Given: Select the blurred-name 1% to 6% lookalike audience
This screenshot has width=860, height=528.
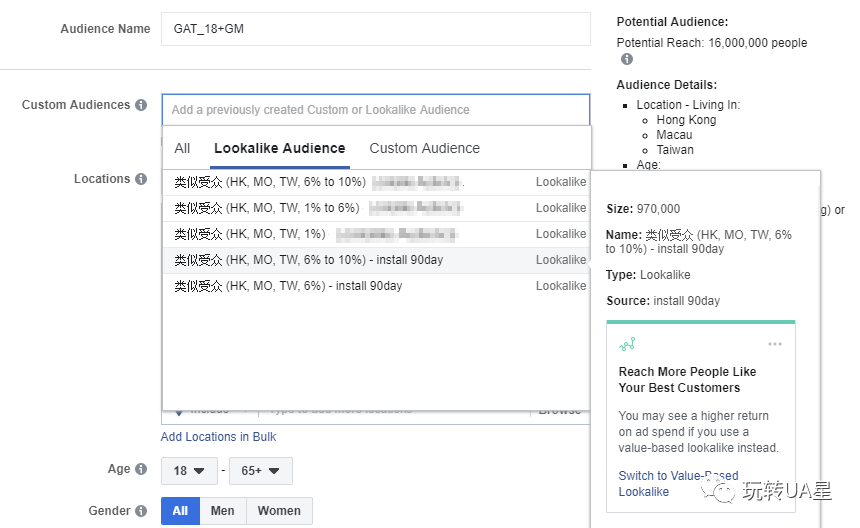Looking at the screenshot, I should pyautogui.click(x=376, y=208).
